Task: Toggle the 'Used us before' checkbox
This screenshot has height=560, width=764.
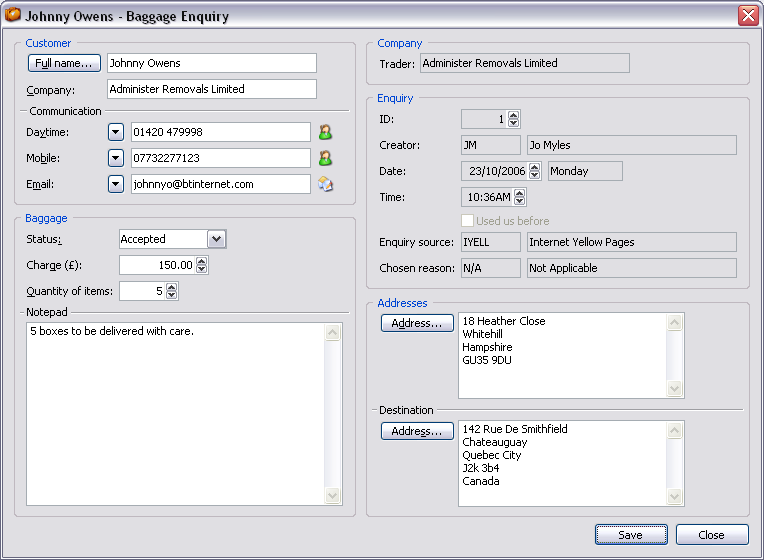Action: [x=467, y=220]
